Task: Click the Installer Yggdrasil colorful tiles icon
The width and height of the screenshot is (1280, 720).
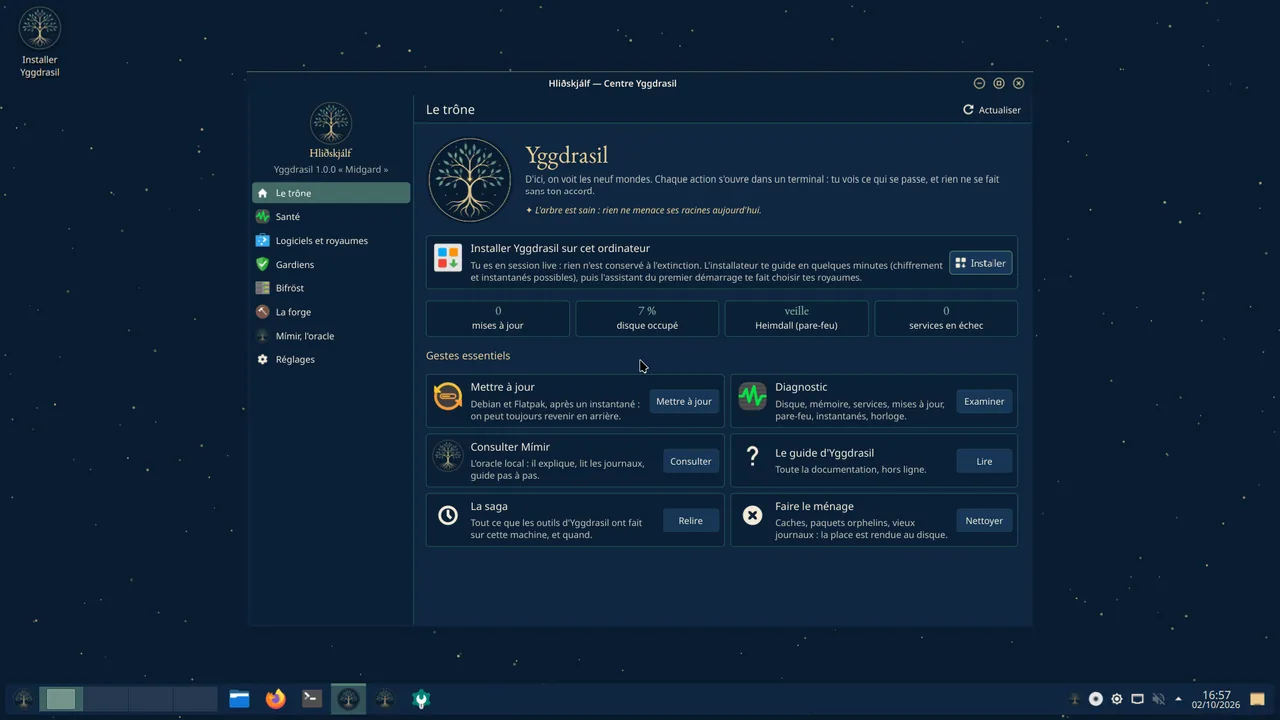Action: (x=448, y=257)
